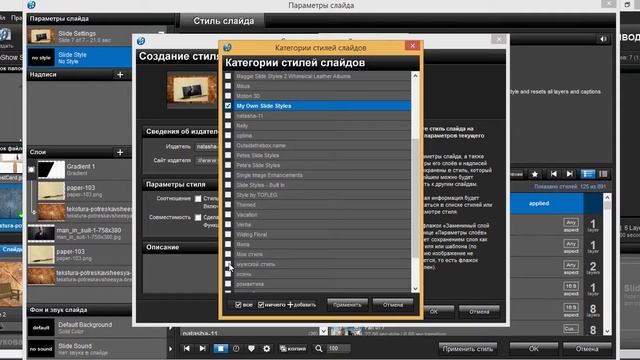Toggle the ничего (none) checkbox
The image size is (640, 360).
click(261, 305)
